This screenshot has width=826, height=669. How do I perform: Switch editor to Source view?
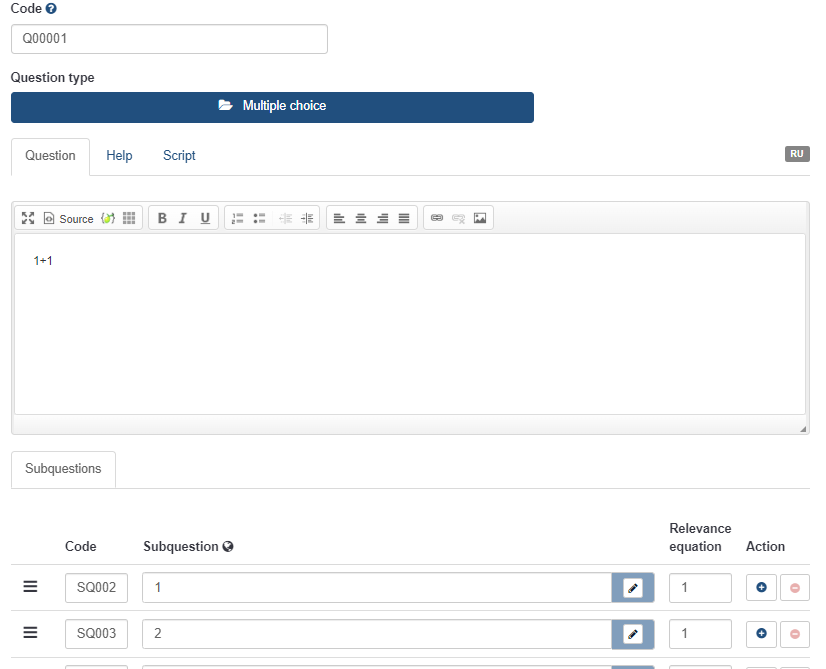coord(68,218)
